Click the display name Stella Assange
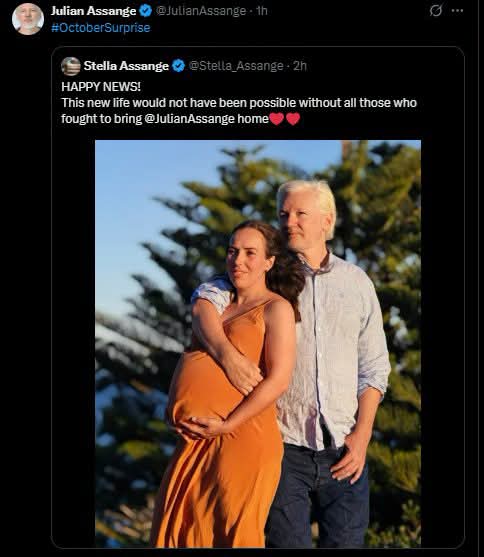The height and width of the screenshot is (557, 484). pos(126,66)
